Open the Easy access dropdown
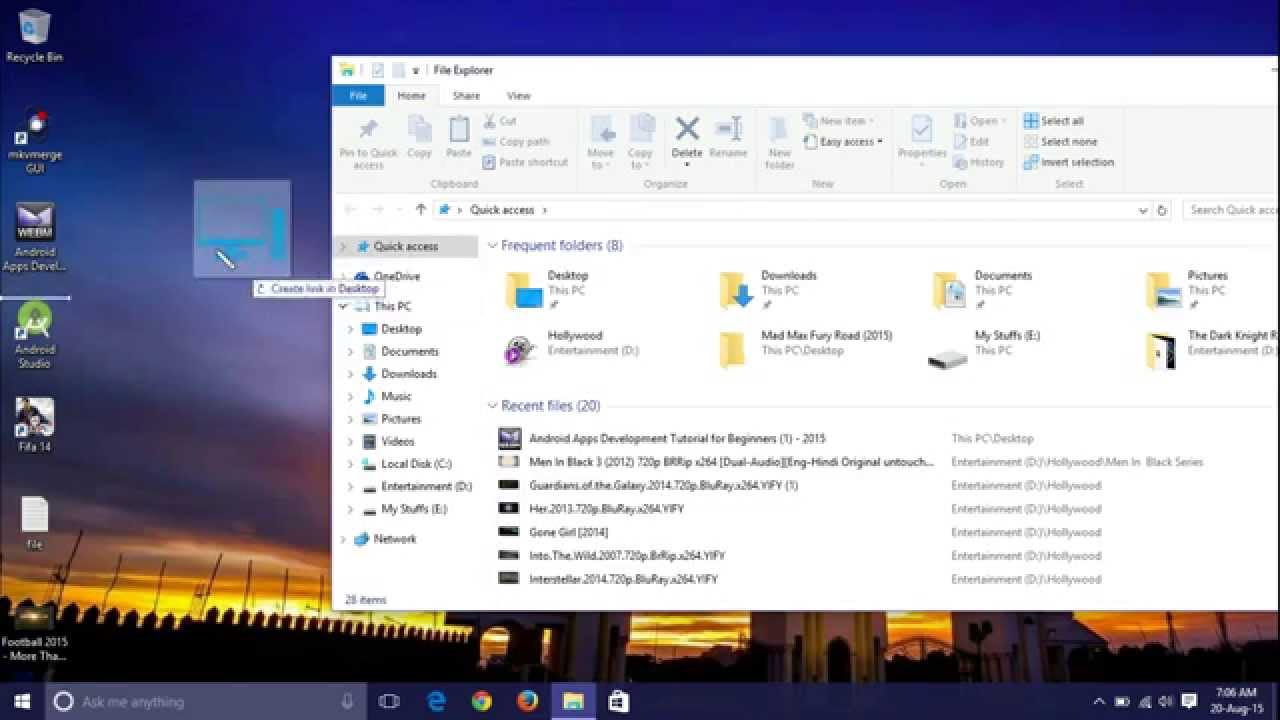Image resolution: width=1280 pixels, height=720 pixels. coord(843,141)
